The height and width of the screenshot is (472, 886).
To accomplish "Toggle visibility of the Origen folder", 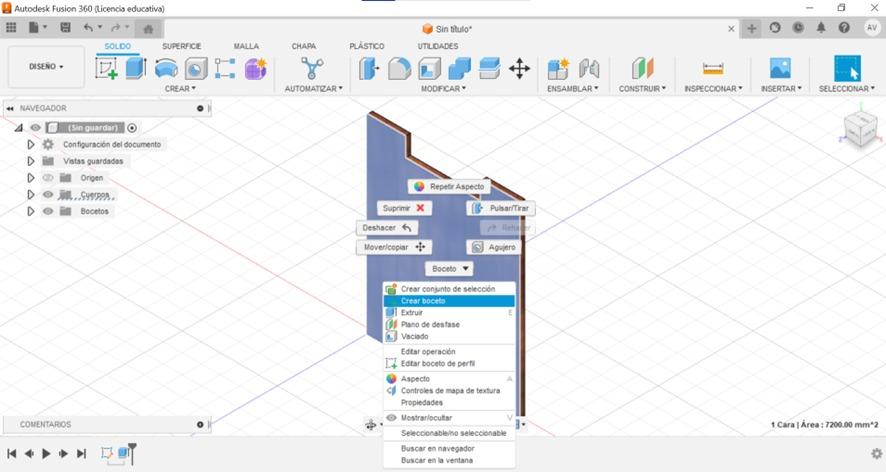I will (x=48, y=177).
